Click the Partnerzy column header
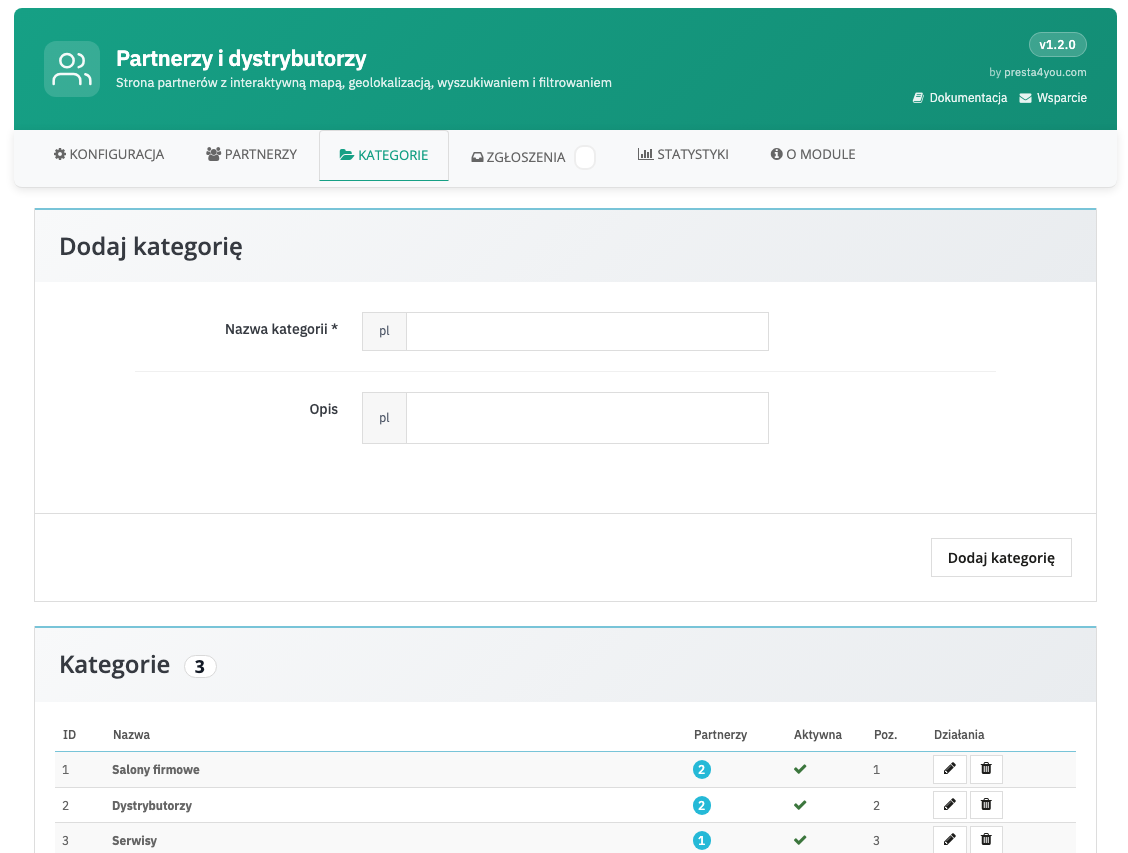1128x853 pixels. pos(720,734)
